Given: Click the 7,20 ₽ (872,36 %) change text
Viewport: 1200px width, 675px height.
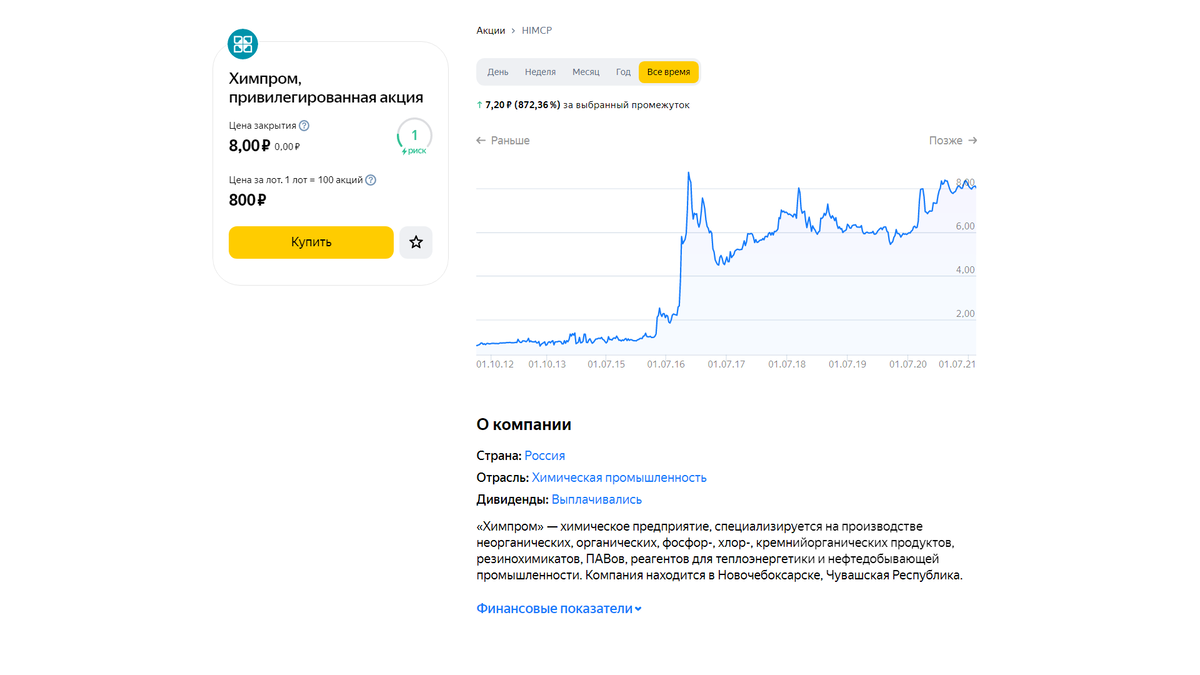Looking at the screenshot, I should click(523, 105).
